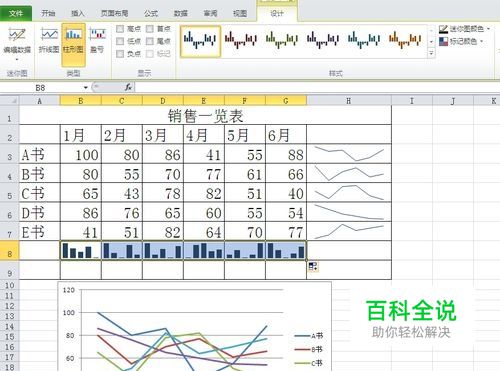Toggle the Low Point (低点) checkbox

click(x=120, y=41)
